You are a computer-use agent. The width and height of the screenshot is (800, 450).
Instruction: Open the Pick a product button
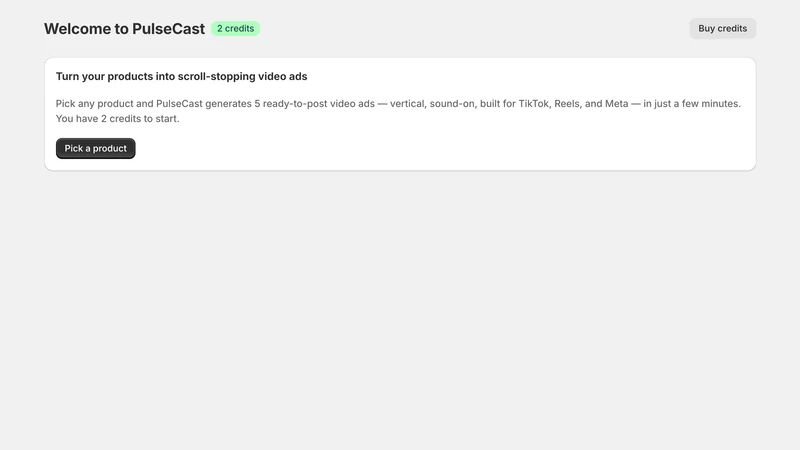[x=95, y=148]
